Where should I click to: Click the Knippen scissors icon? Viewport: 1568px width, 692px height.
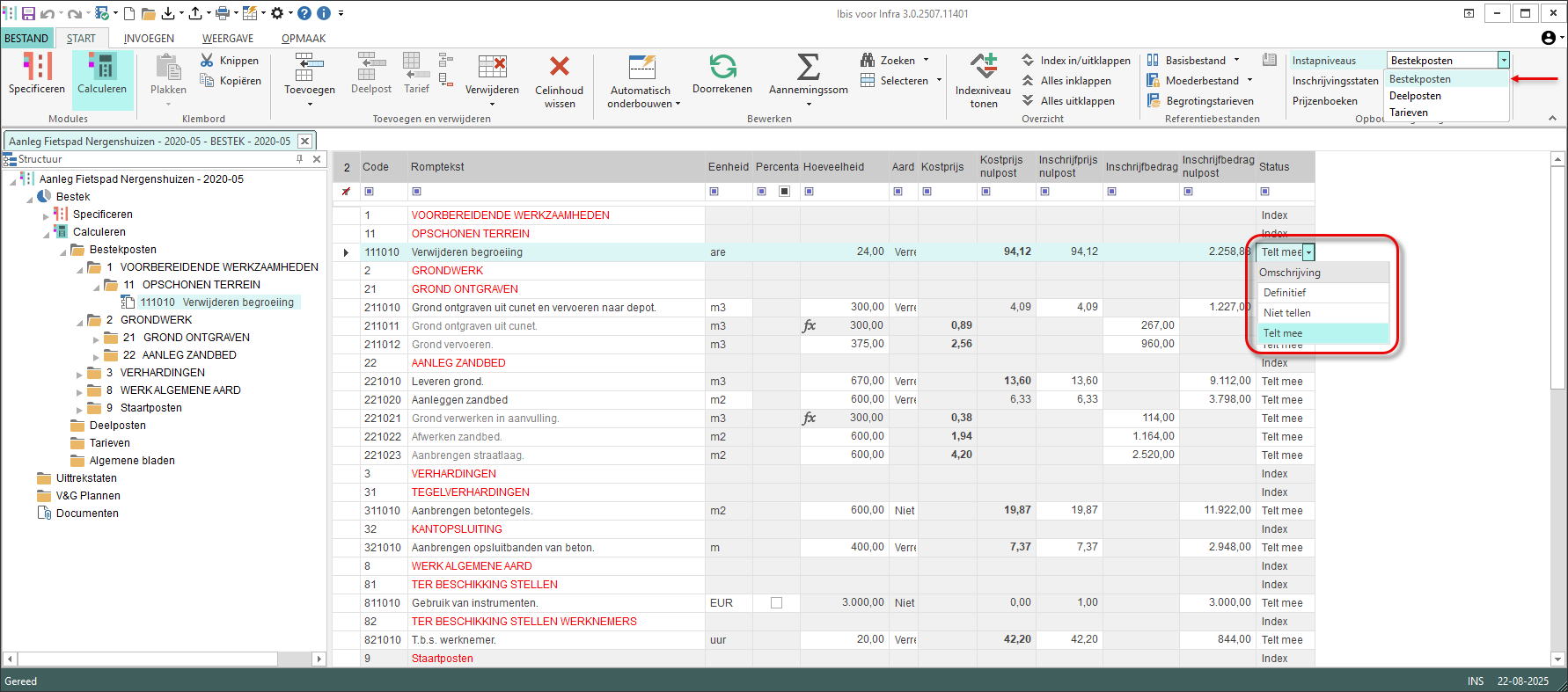208,61
